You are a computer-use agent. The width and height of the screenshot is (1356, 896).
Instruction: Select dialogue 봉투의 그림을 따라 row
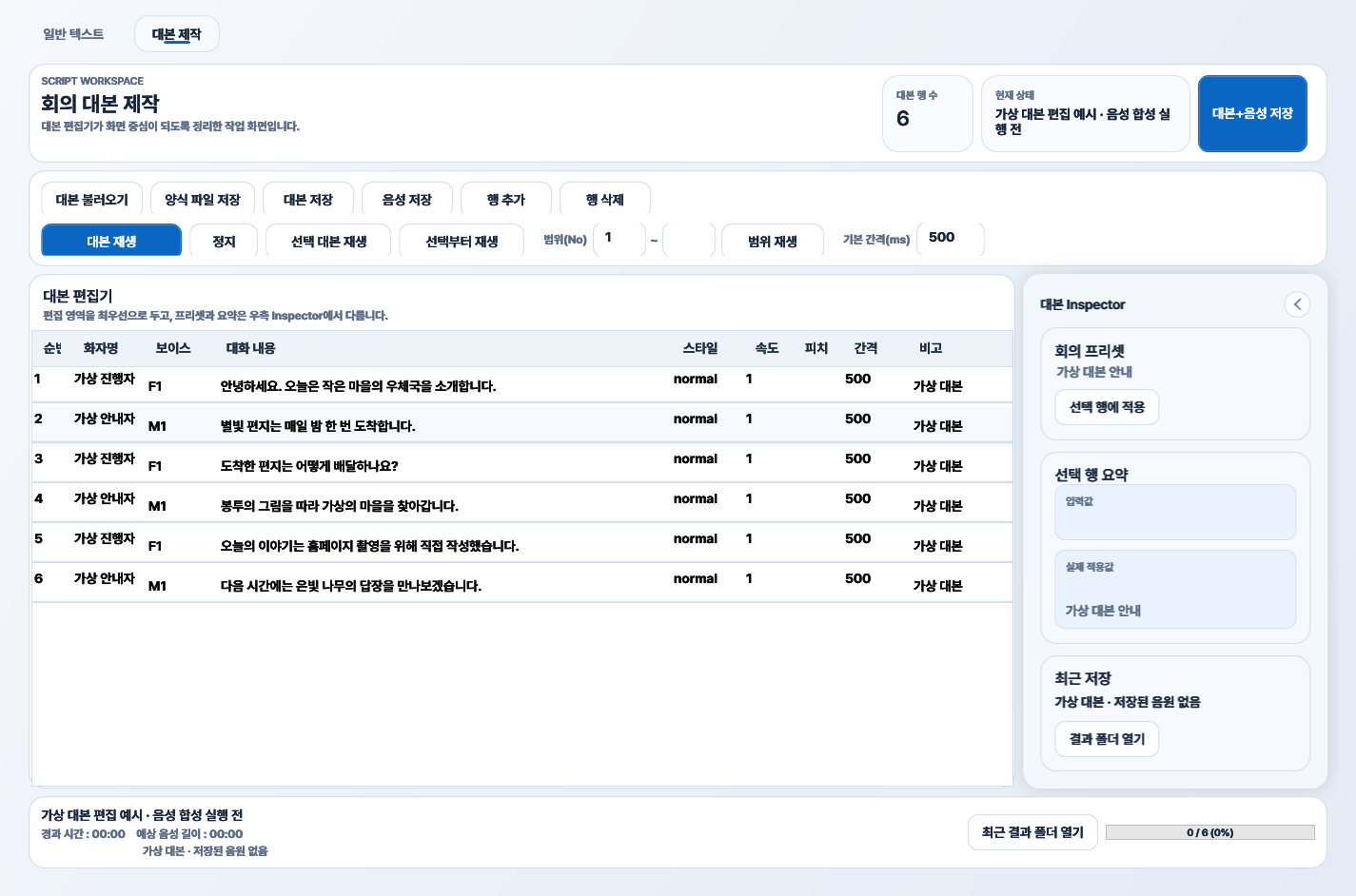pyautogui.click(x=339, y=506)
